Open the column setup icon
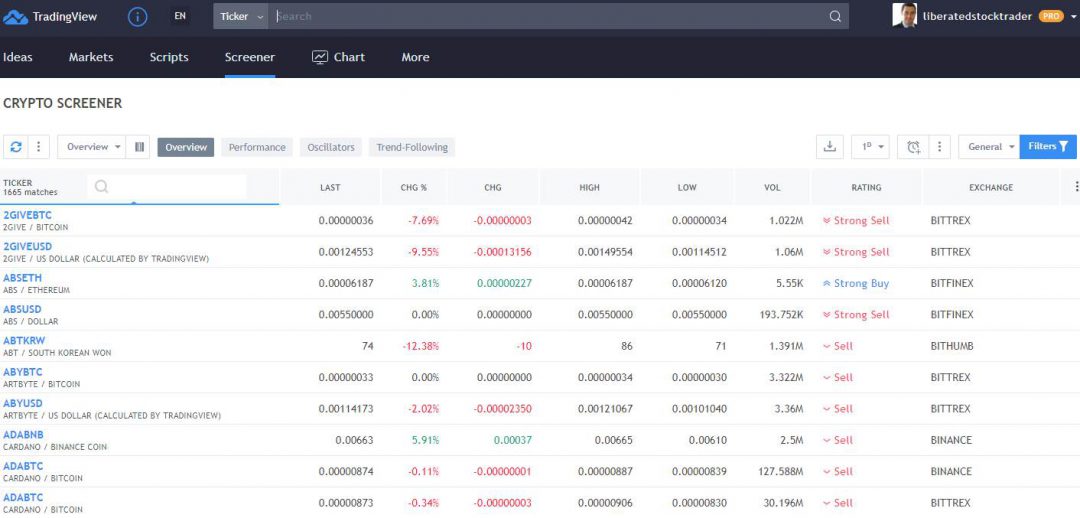Screen dimensions: 1080x518 click(139, 147)
